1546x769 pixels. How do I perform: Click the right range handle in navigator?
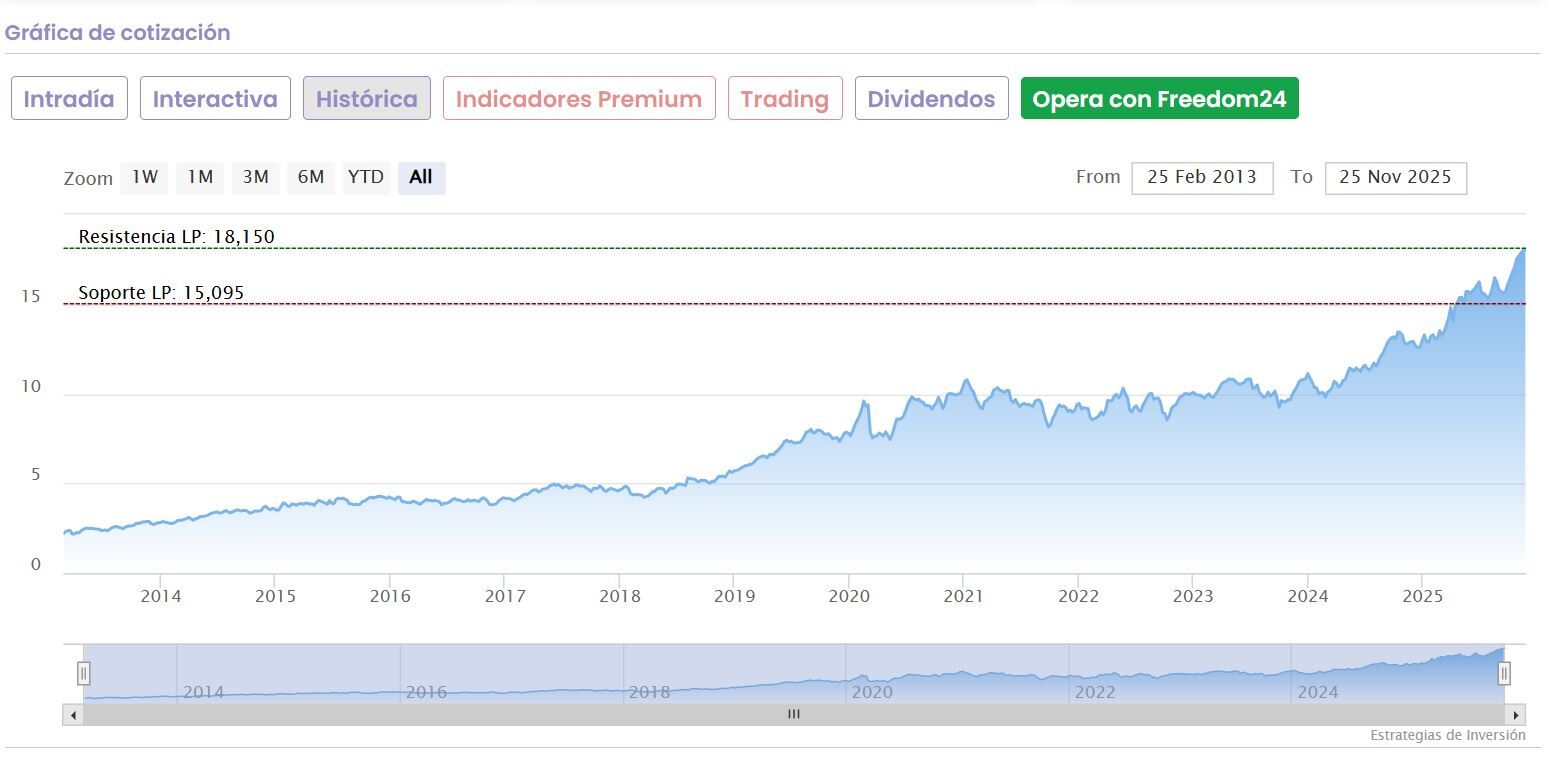point(1503,674)
